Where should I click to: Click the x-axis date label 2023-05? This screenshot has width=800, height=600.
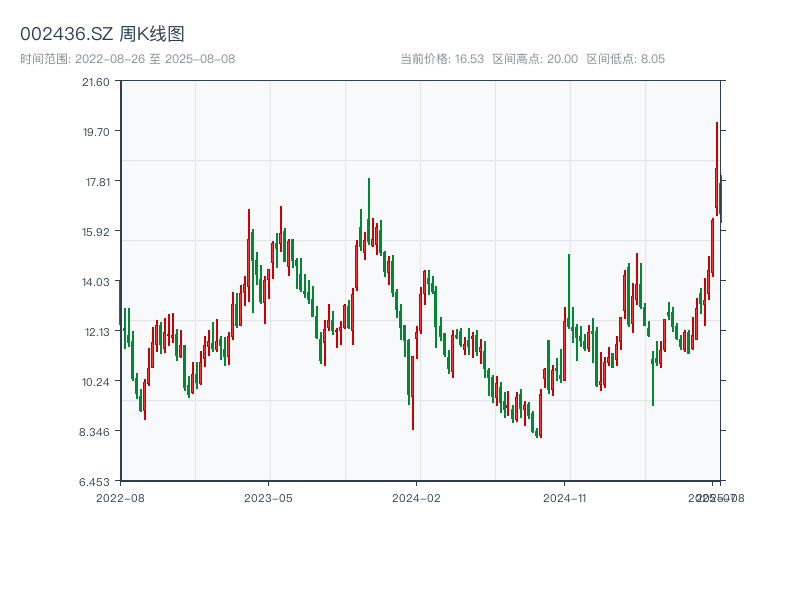[x=268, y=498]
